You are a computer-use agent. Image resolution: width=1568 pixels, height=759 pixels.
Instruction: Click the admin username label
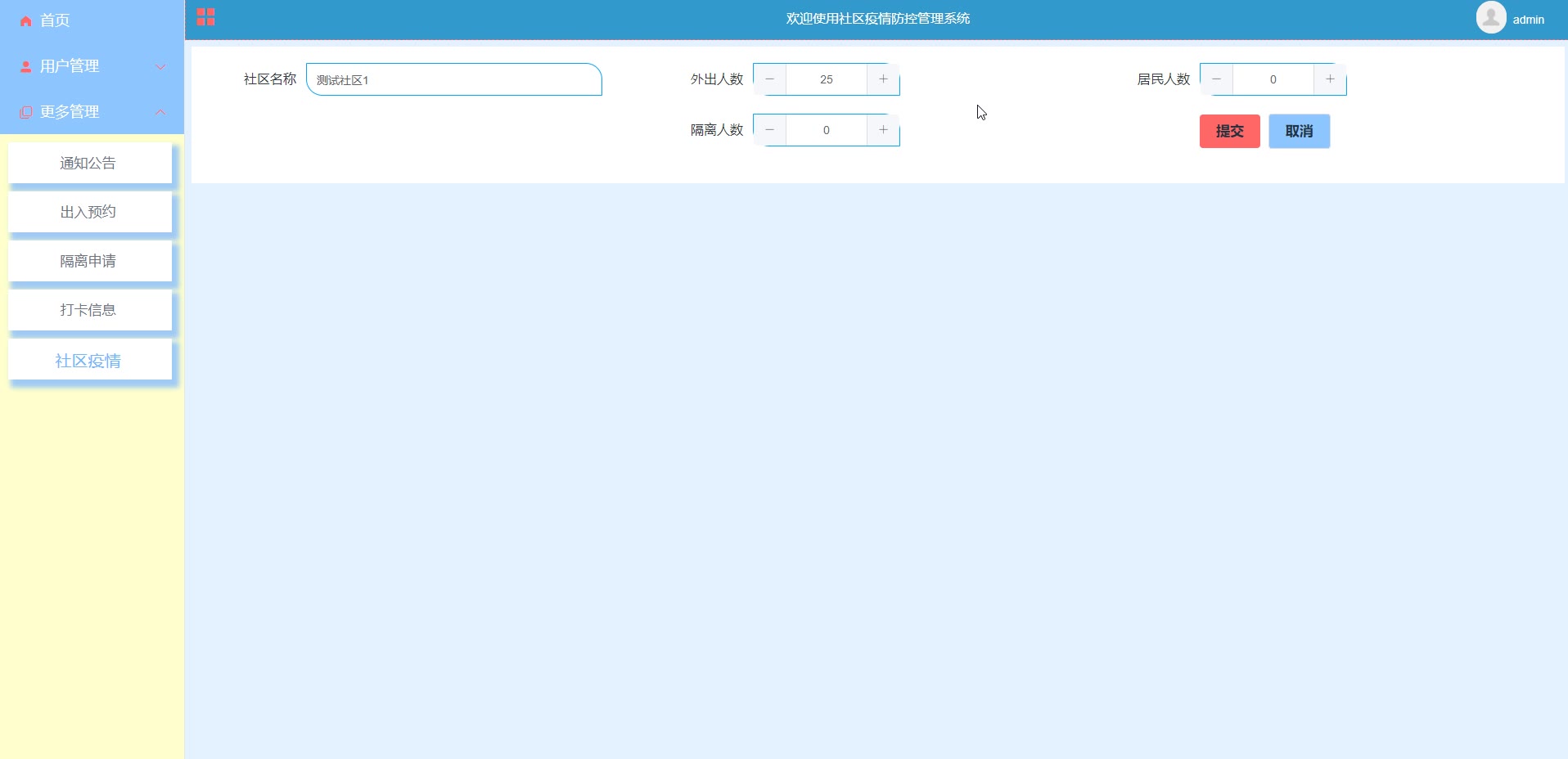pos(1528,20)
